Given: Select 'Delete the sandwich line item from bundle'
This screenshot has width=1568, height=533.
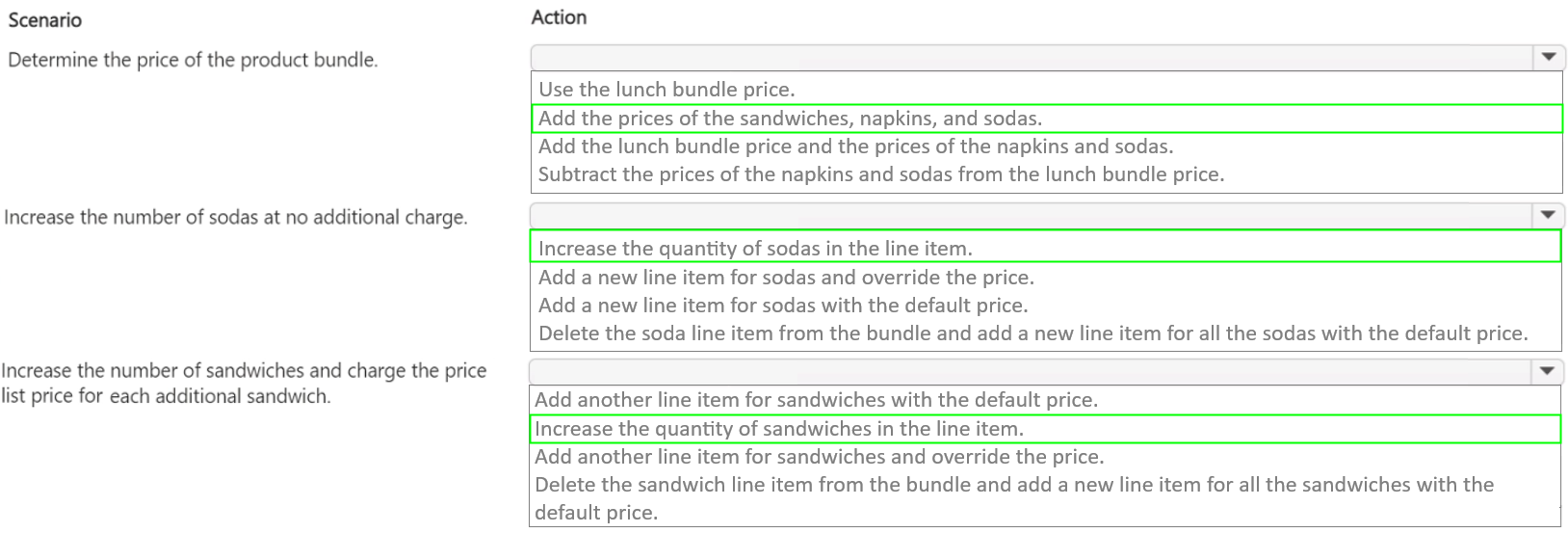Looking at the screenshot, I should (1013, 485).
